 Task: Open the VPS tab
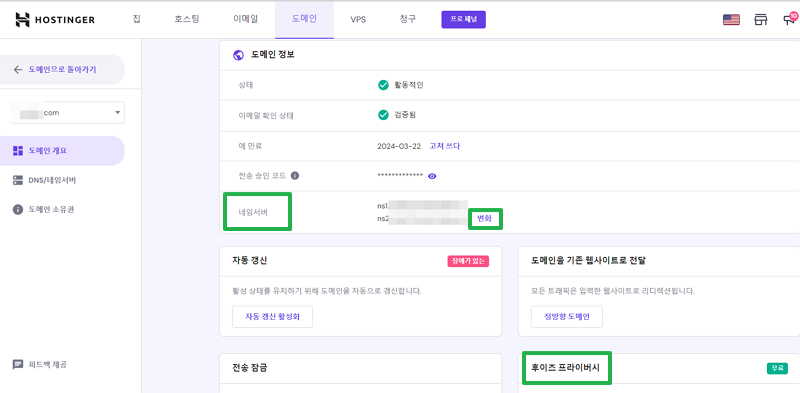click(x=358, y=20)
